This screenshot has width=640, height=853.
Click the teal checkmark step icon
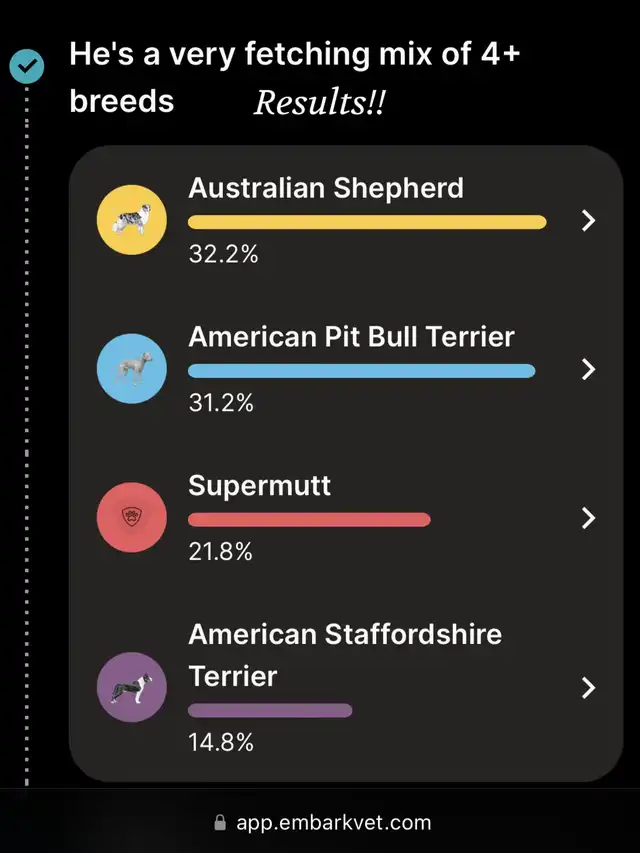coord(26,67)
